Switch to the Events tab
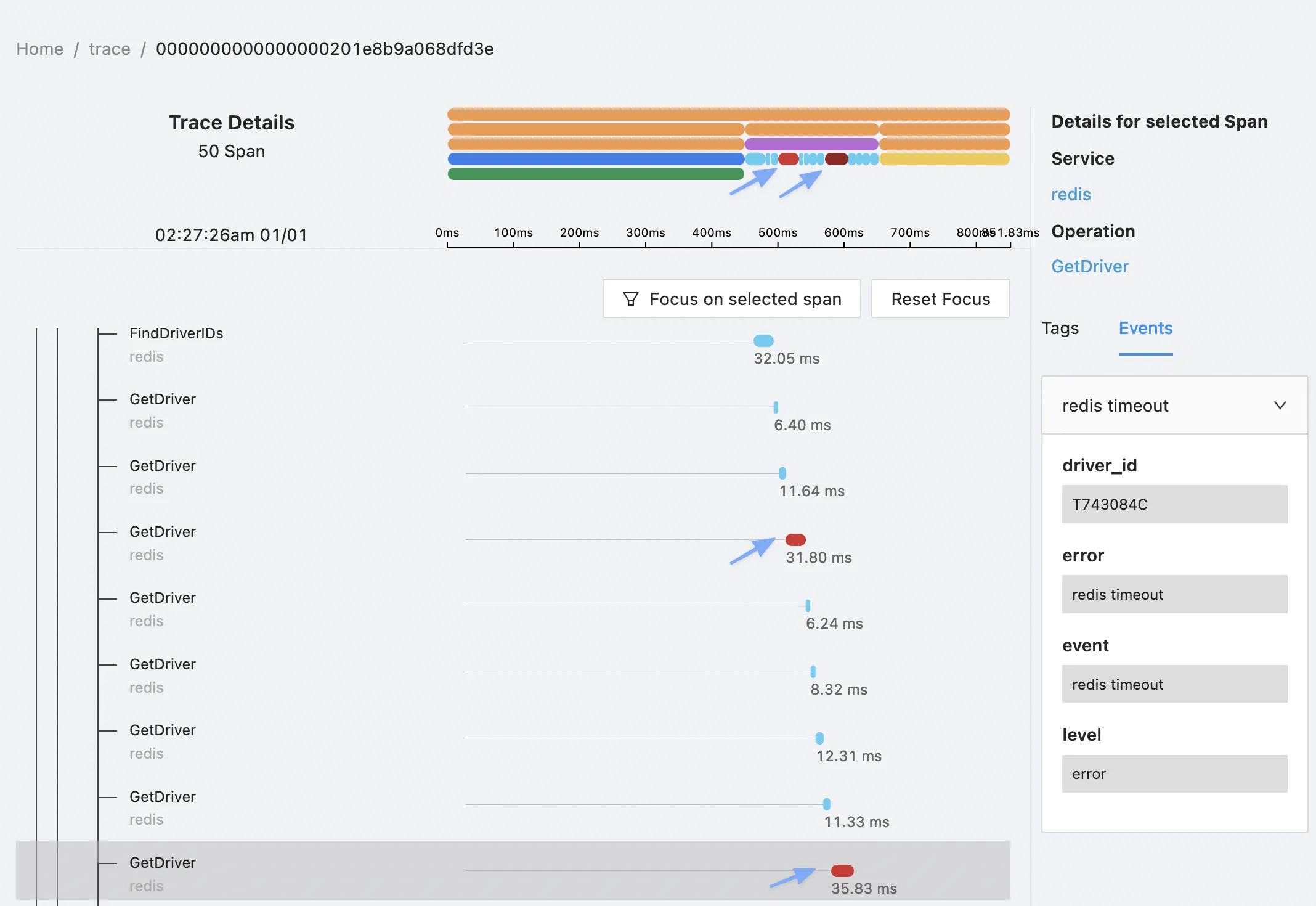Image resolution: width=1316 pixels, height=906 pixels. tap(1145, 328)
